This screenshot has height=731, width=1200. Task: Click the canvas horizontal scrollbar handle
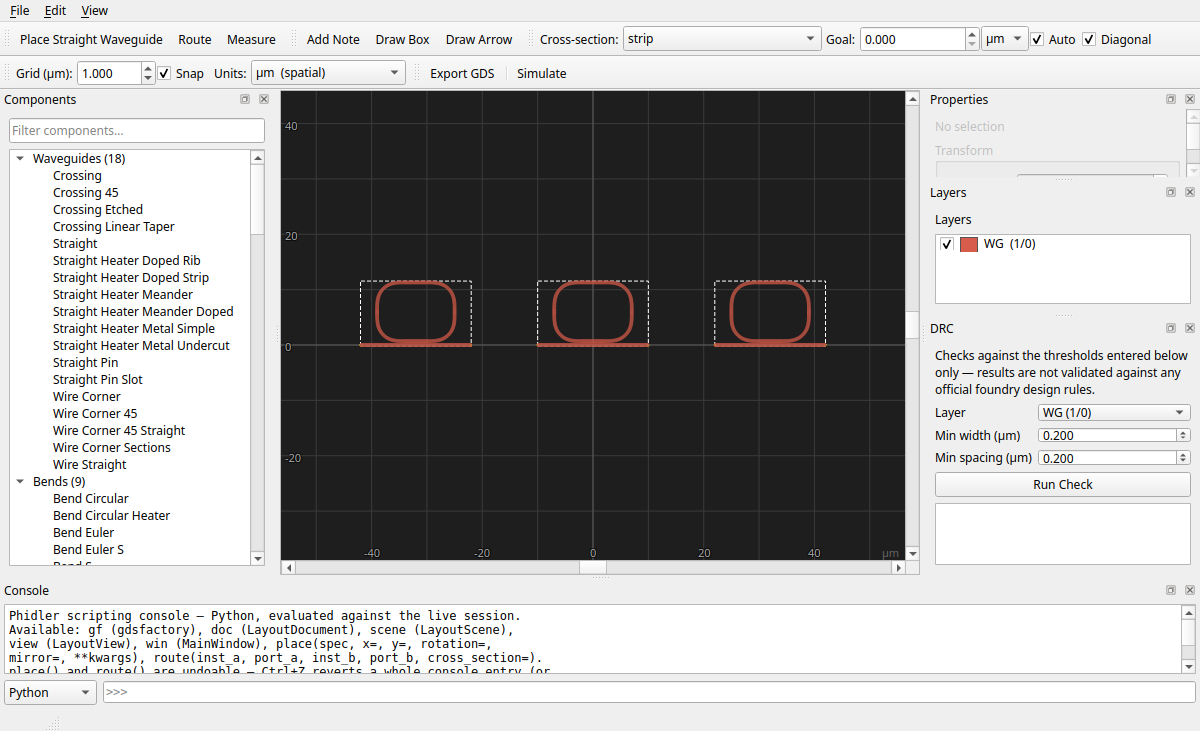pyautogui.click(x=593, y=567)
